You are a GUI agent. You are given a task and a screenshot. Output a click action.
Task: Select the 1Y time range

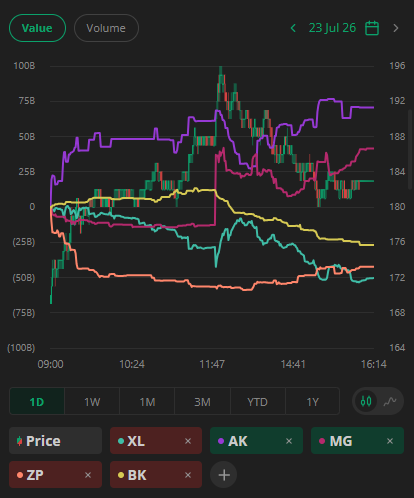[x=312, y=402]
